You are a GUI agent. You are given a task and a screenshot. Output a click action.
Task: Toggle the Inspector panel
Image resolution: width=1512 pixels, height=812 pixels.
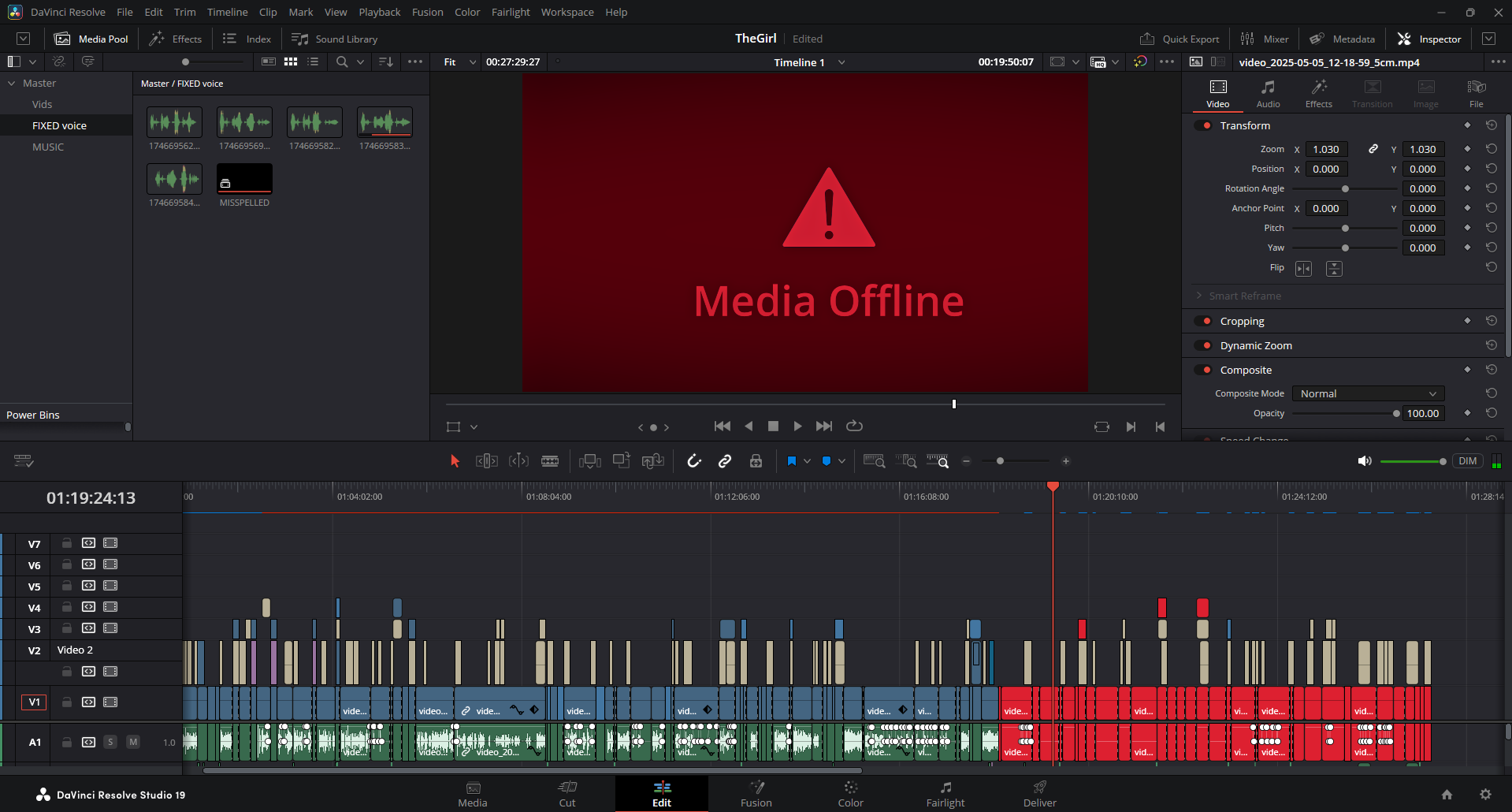tap(1429, 39)
